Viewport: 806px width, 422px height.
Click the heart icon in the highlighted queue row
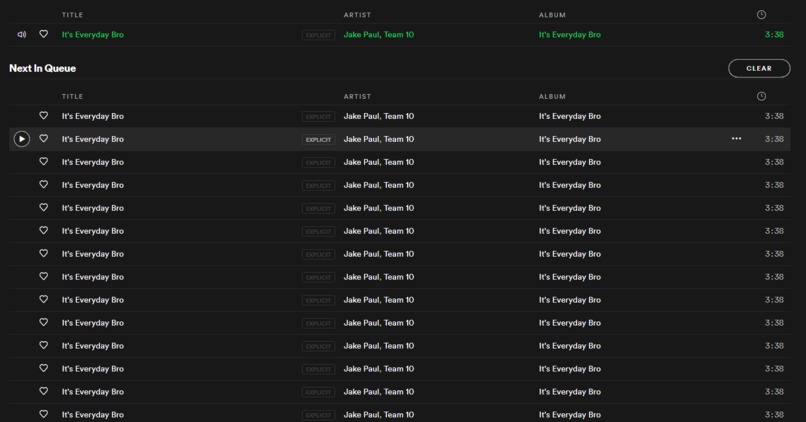44,138
